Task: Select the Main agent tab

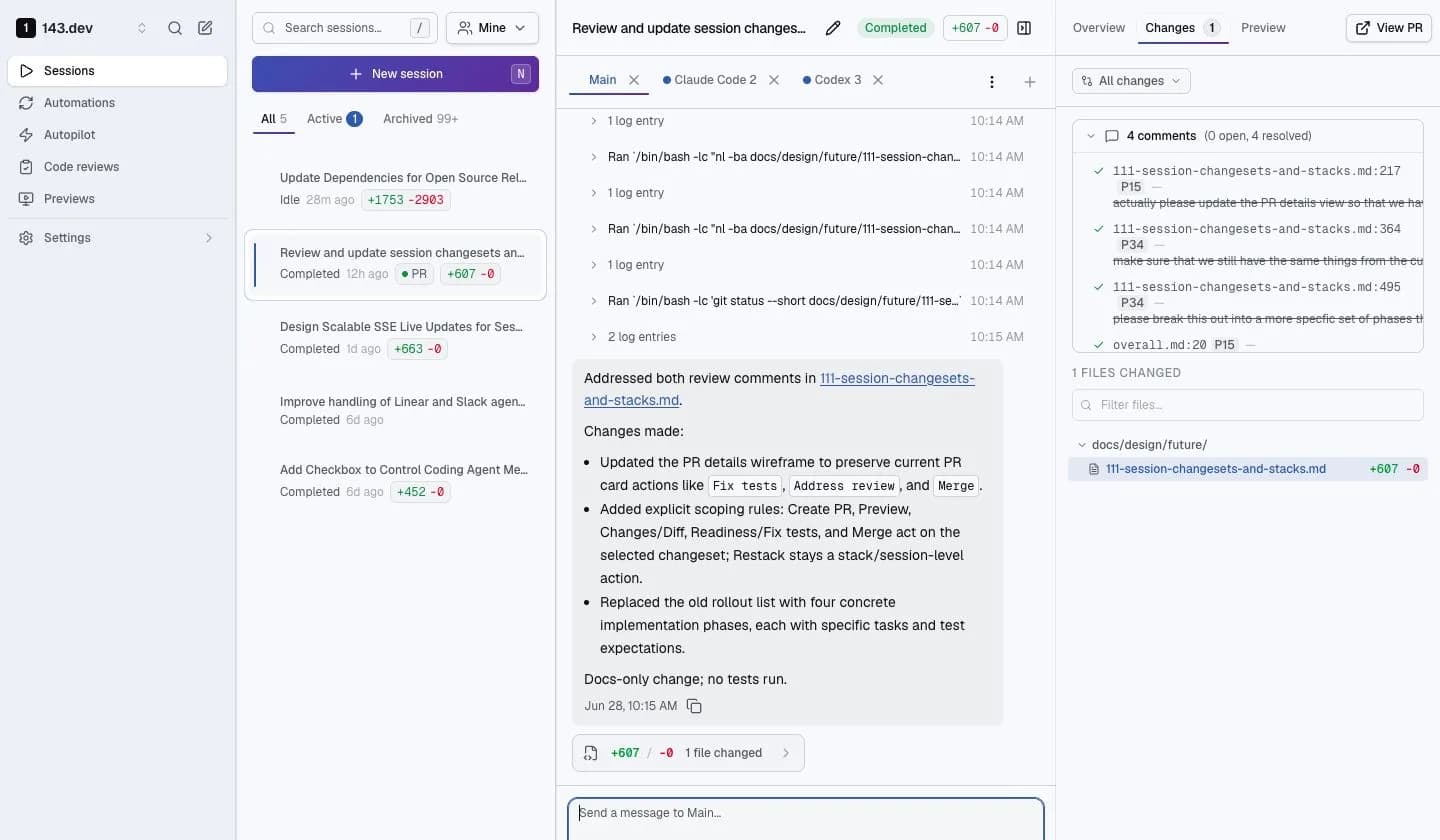Action: (602, 80)
